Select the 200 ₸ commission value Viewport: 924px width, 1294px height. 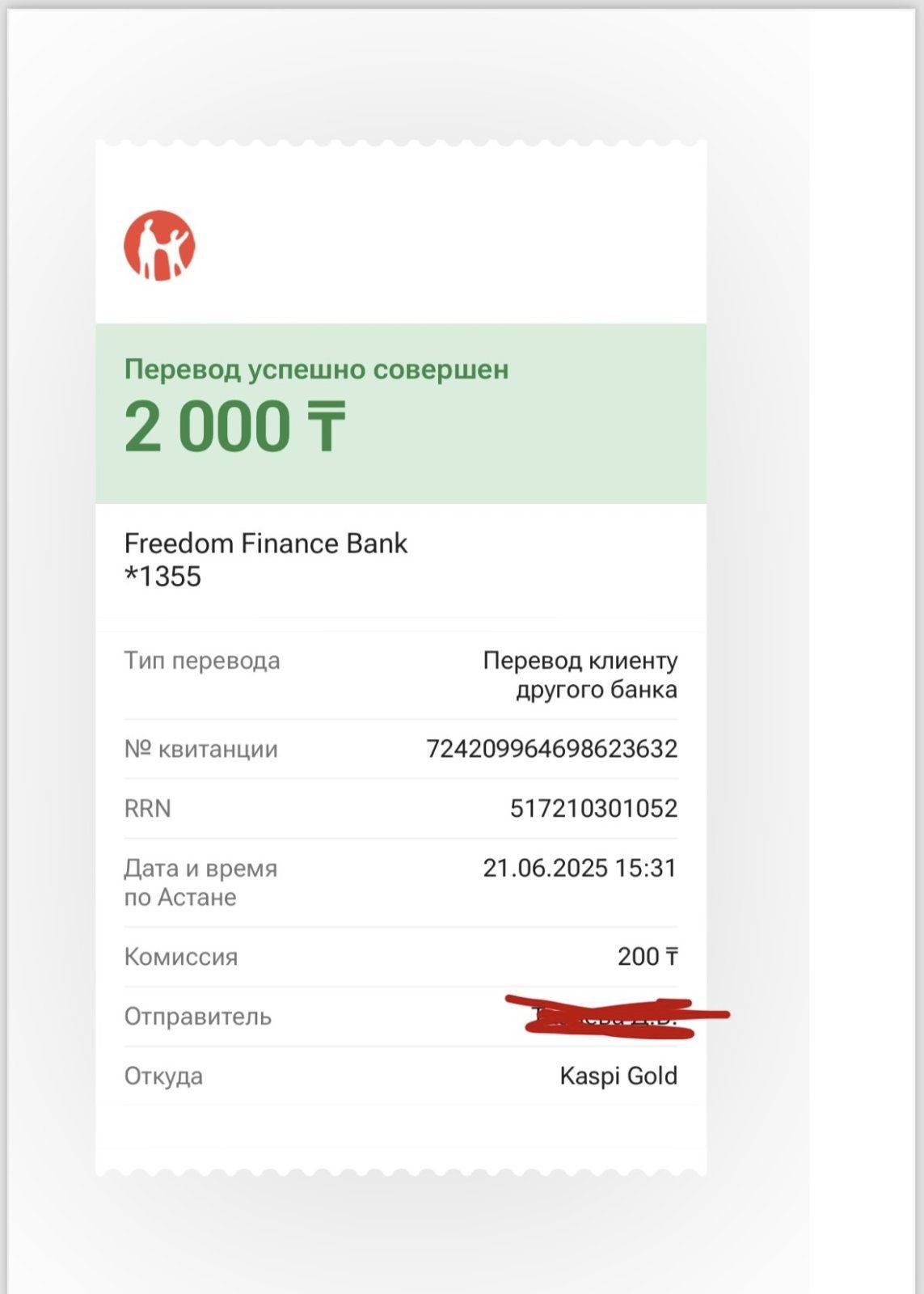[647, 957]
